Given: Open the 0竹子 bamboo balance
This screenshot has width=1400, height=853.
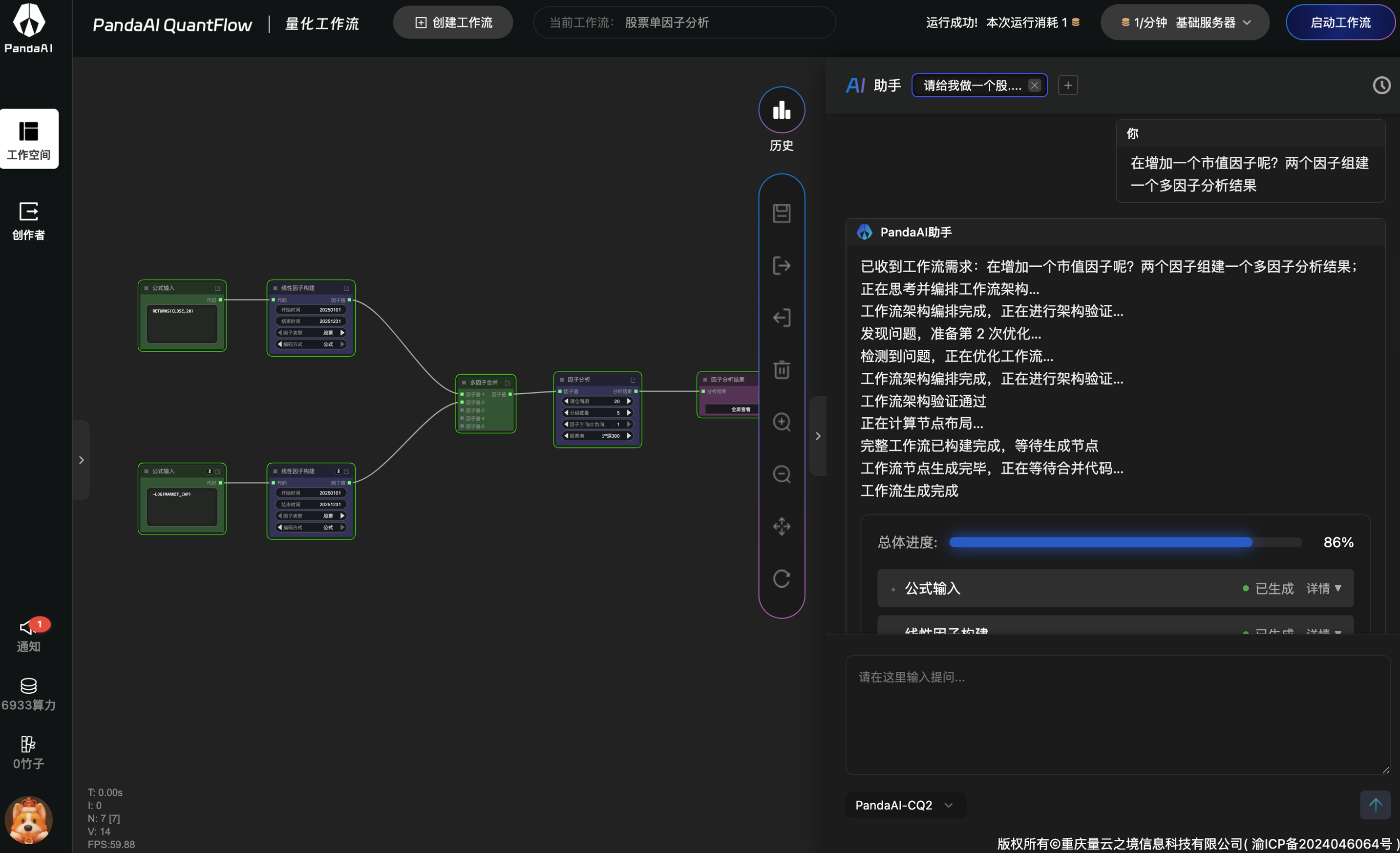Looking at the screenshot, I should (x=29, y=753).
